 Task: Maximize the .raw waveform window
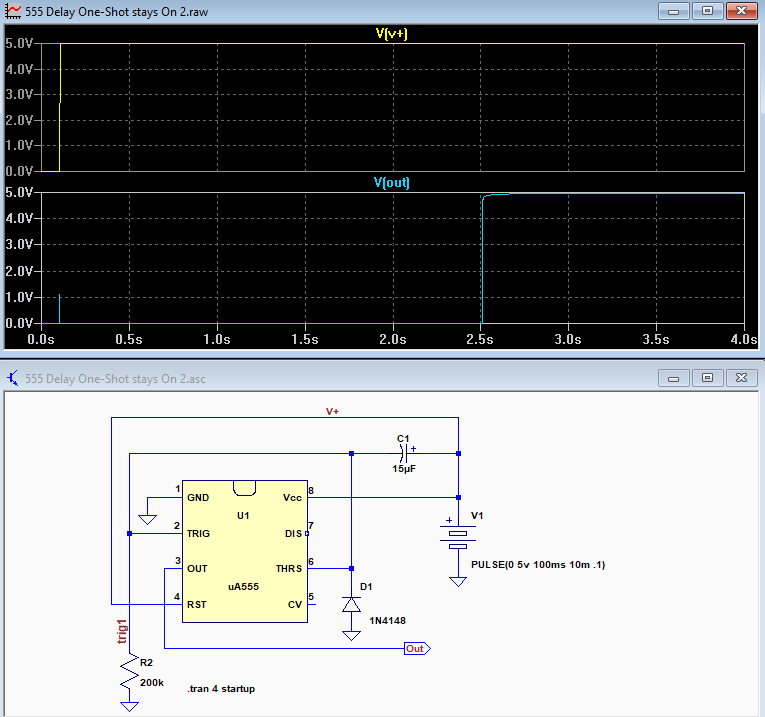click(x=707, y=11)
